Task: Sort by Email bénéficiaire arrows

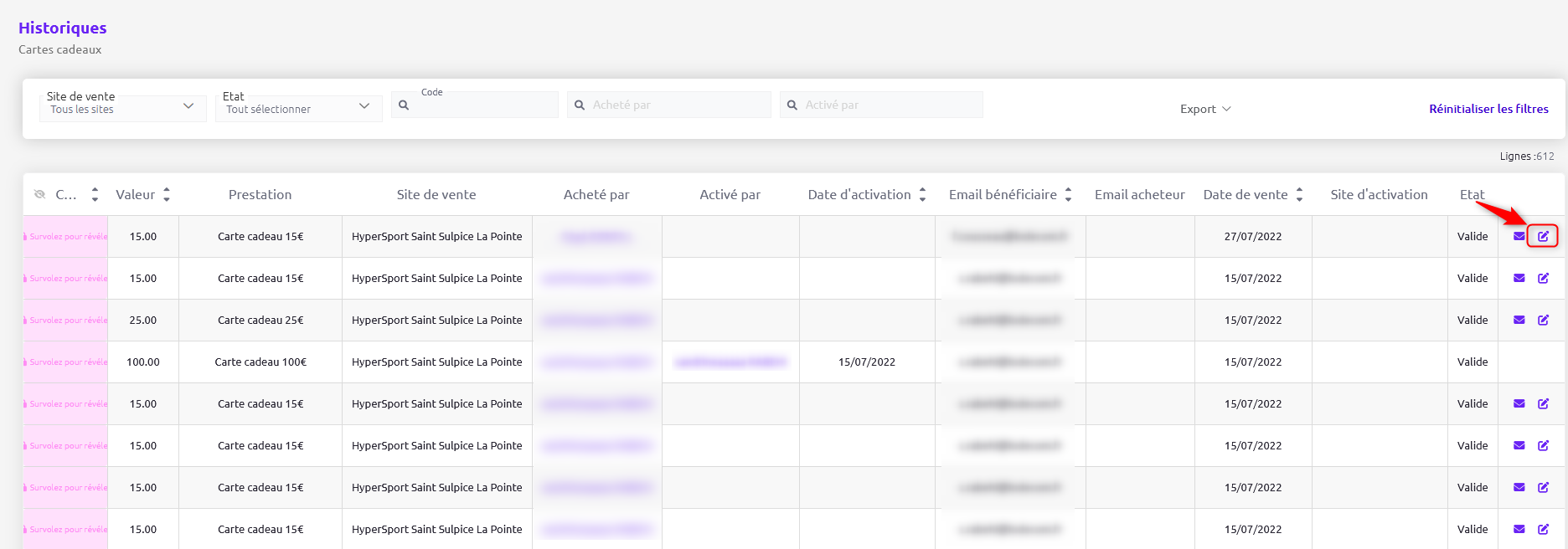Action: point(1068,195)
